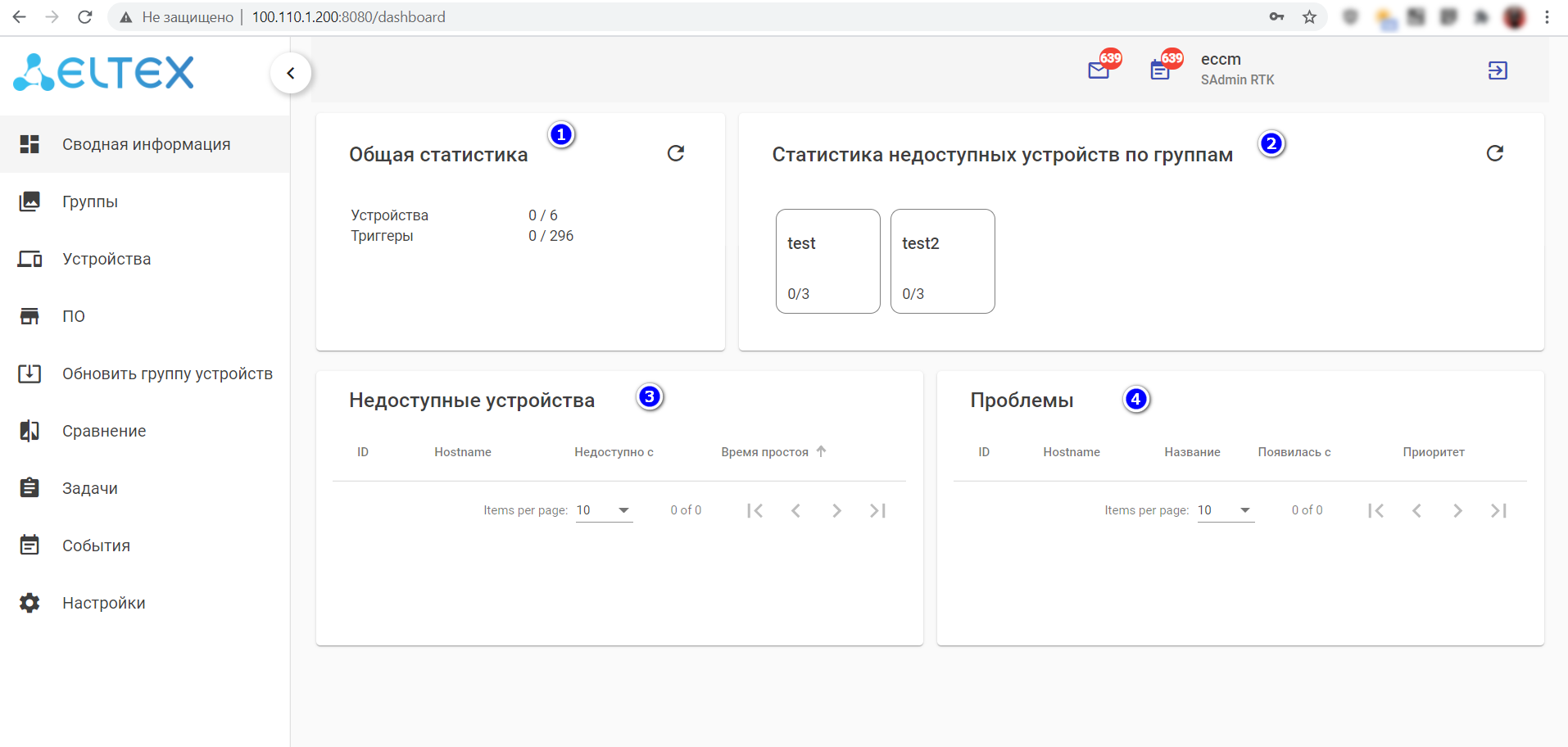Click the Группы sidebar icon
This screenshot has width=1568, height=747.
point(29,201)
